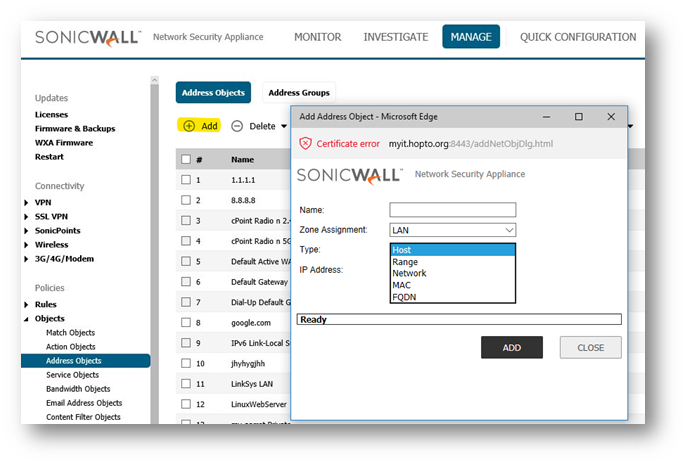Collapse the Objects sidebar section
The width and height of the screenshot is (687, 466).
(x=26, y=319)
